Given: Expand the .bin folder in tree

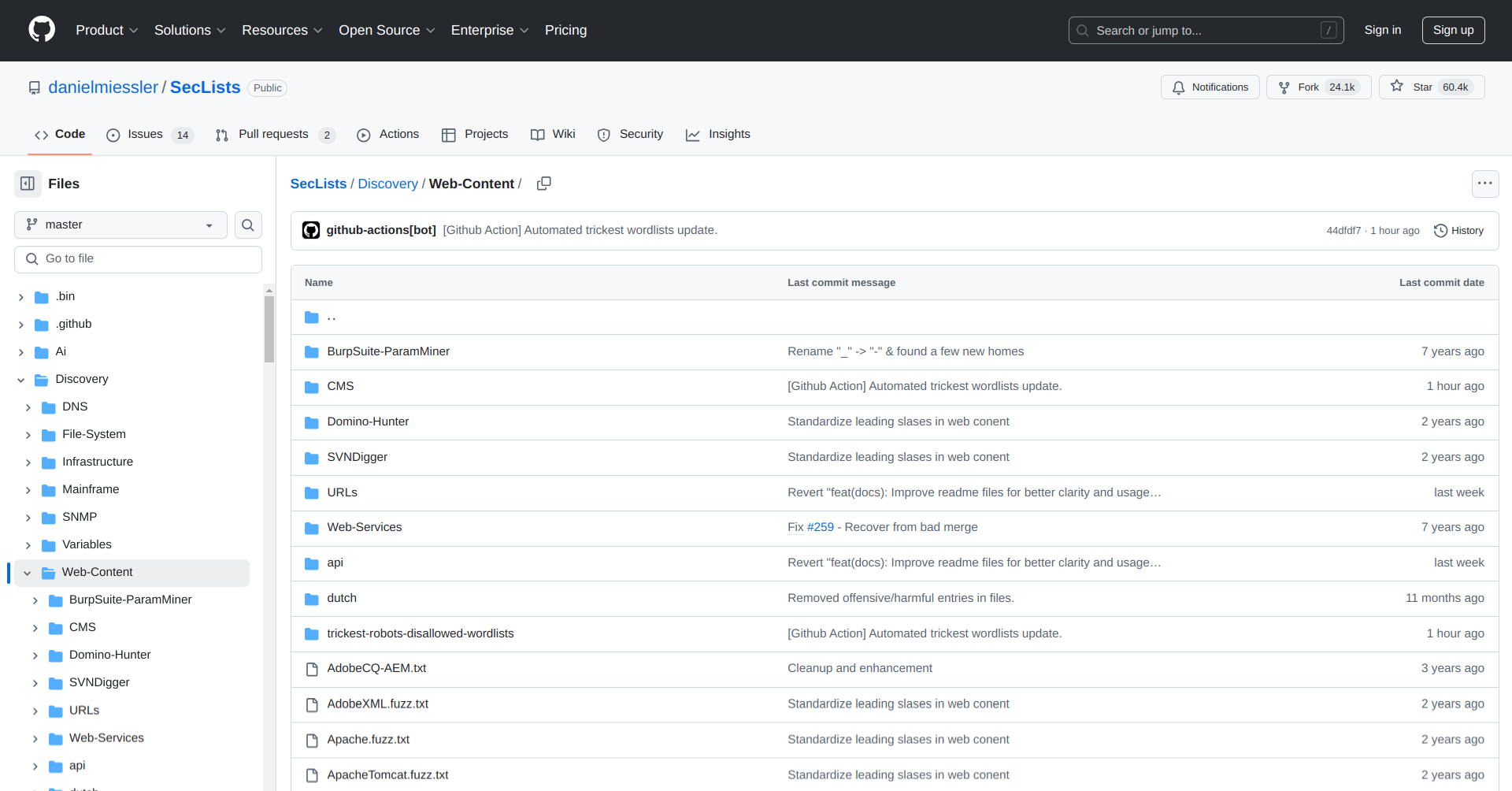Looking at the screenshot, I should (21, 297).
